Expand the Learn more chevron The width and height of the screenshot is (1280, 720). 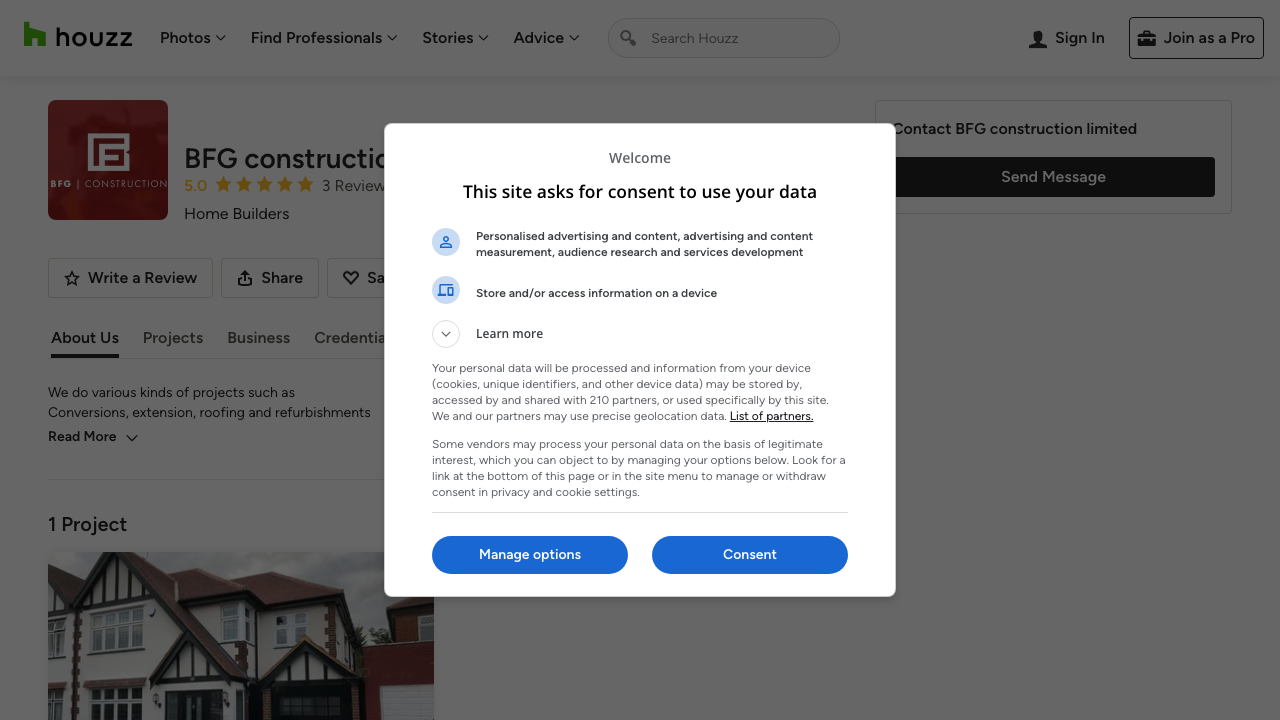tap(446, 334)
